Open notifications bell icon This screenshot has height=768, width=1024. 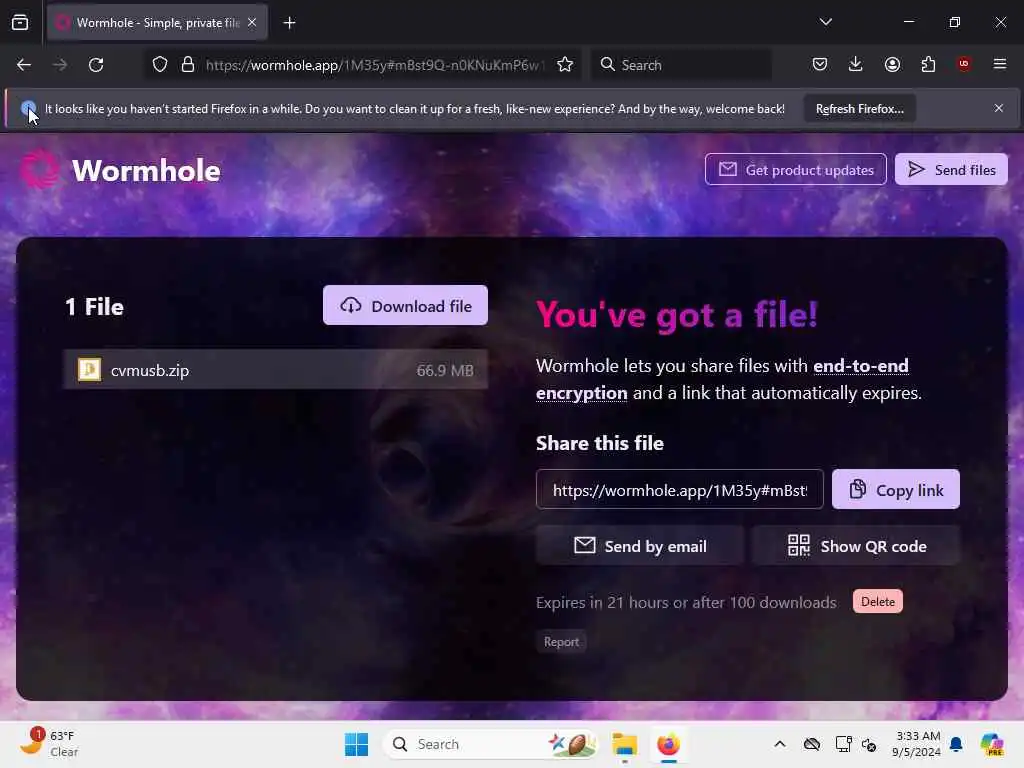[x=956, y=744]
